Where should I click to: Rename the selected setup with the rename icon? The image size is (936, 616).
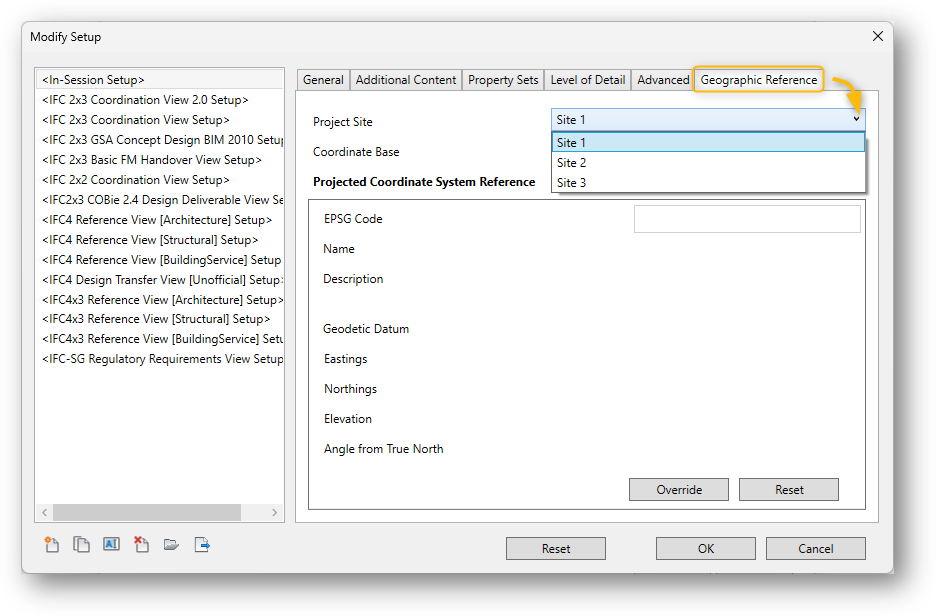112,544
